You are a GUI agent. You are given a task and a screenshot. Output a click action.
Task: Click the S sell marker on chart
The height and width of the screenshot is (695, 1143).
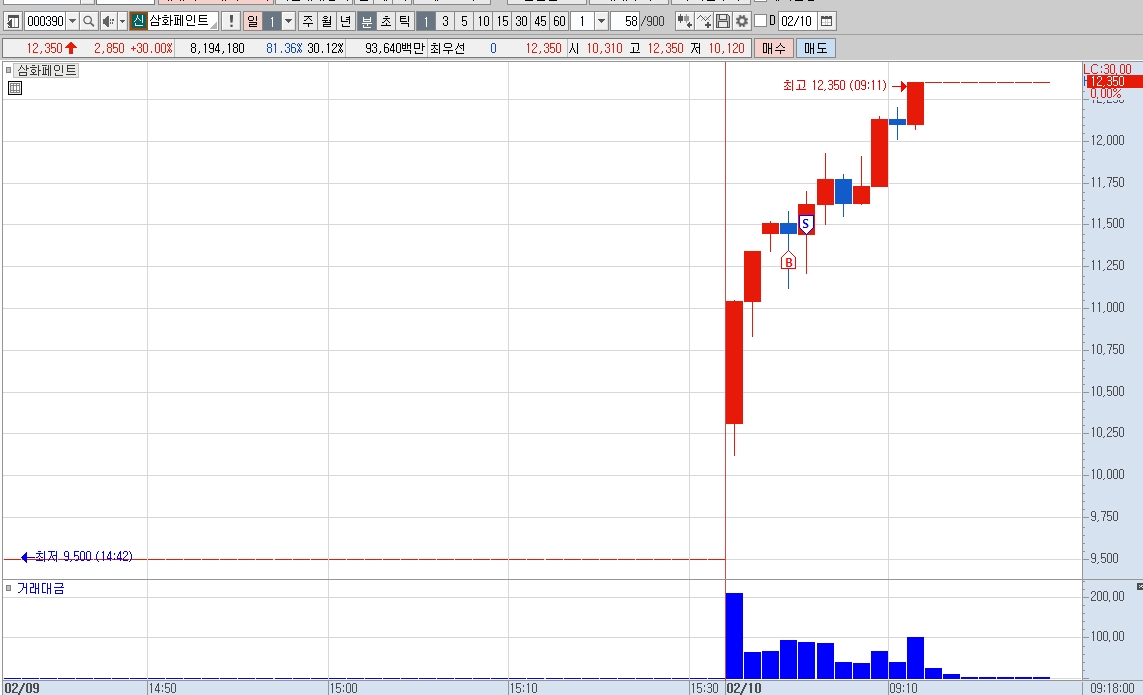[805, 224]
